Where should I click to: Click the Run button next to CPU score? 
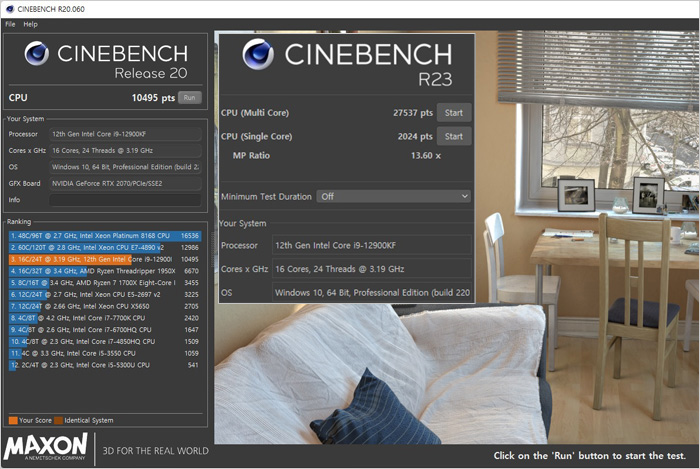pos(189,98)
